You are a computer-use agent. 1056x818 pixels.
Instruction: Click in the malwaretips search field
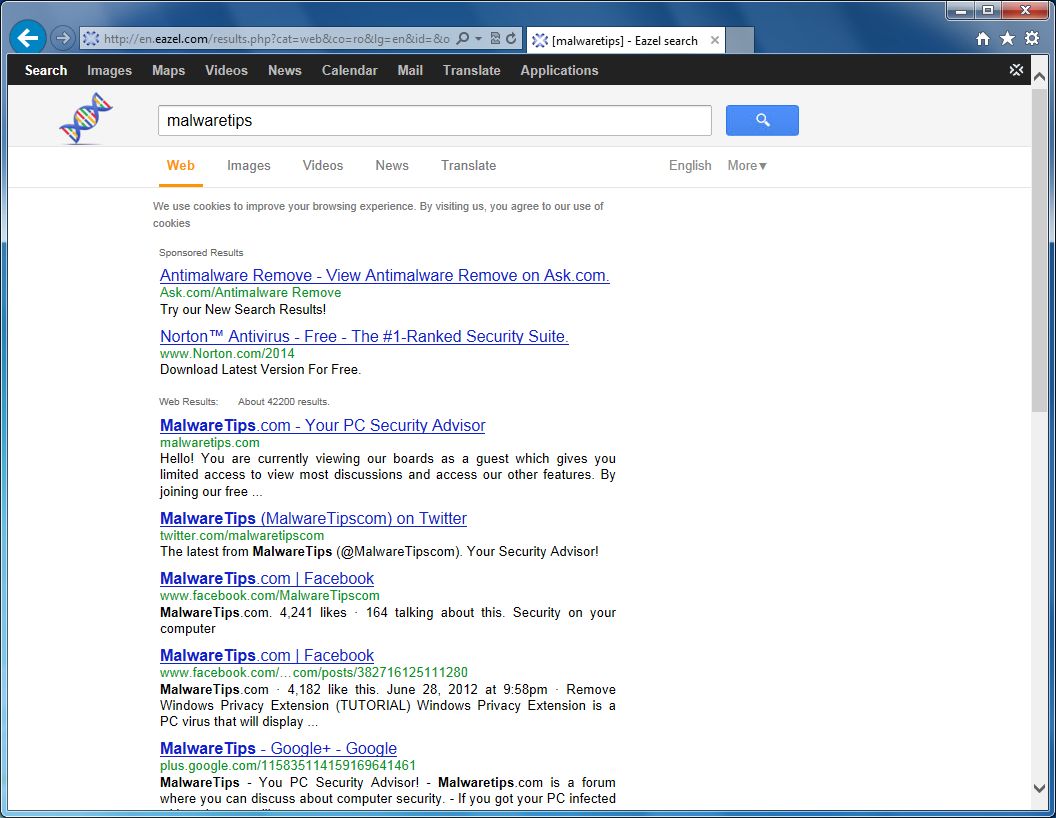pyautogui.click(x=434, y=121)
